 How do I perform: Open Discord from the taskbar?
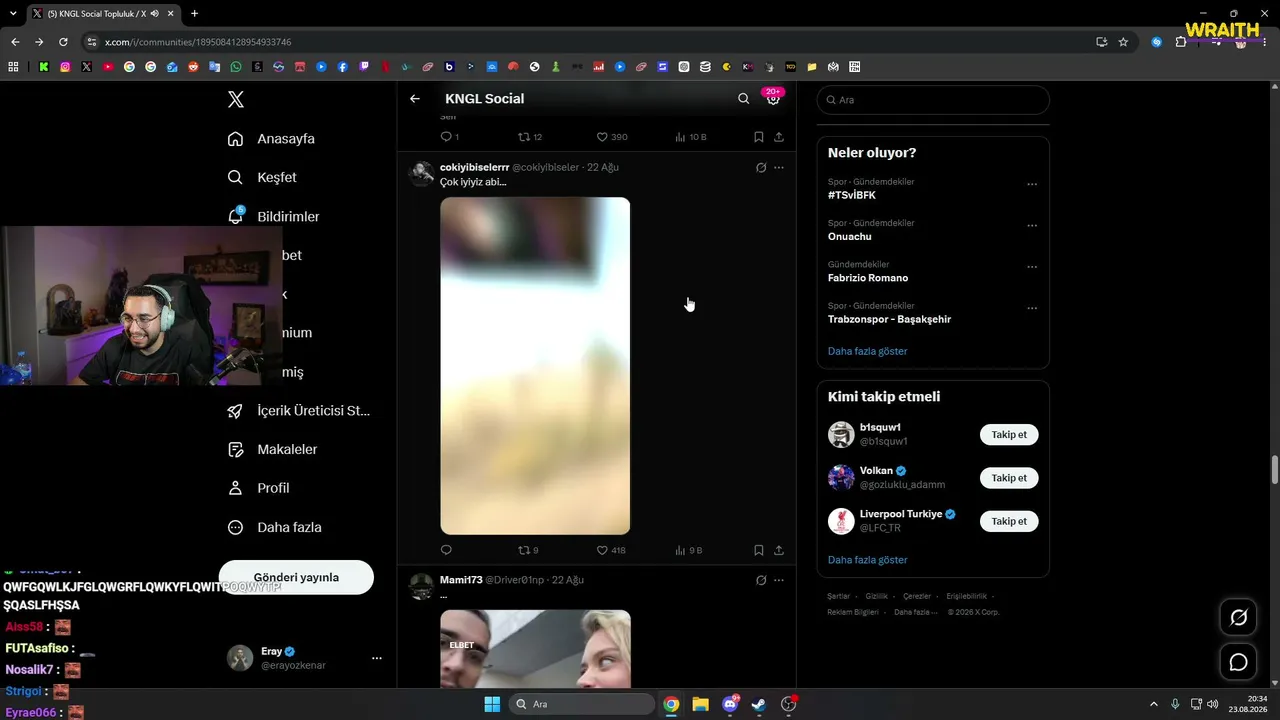click(729, 704)
